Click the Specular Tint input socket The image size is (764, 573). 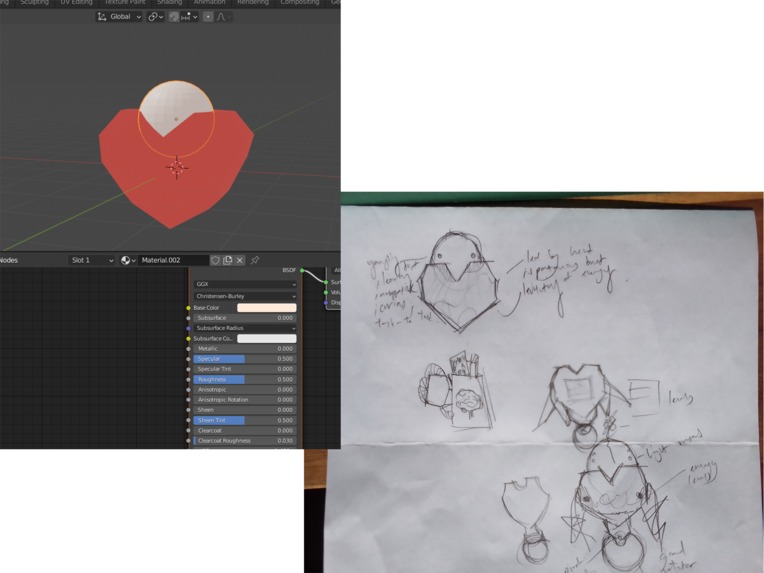tap(189, 369)
